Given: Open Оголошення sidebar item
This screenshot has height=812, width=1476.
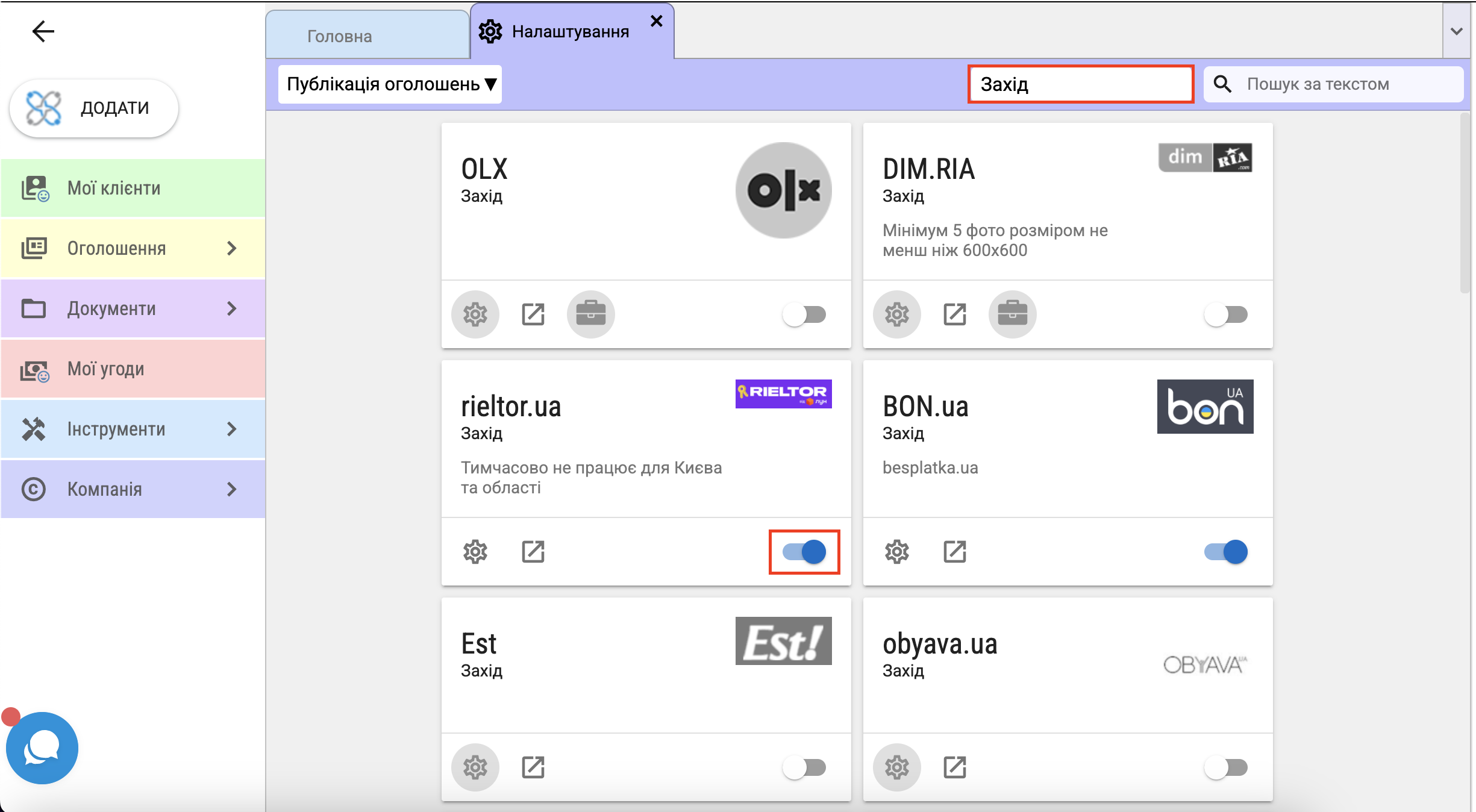Looking at the screenshot, I should coord(133,248).
